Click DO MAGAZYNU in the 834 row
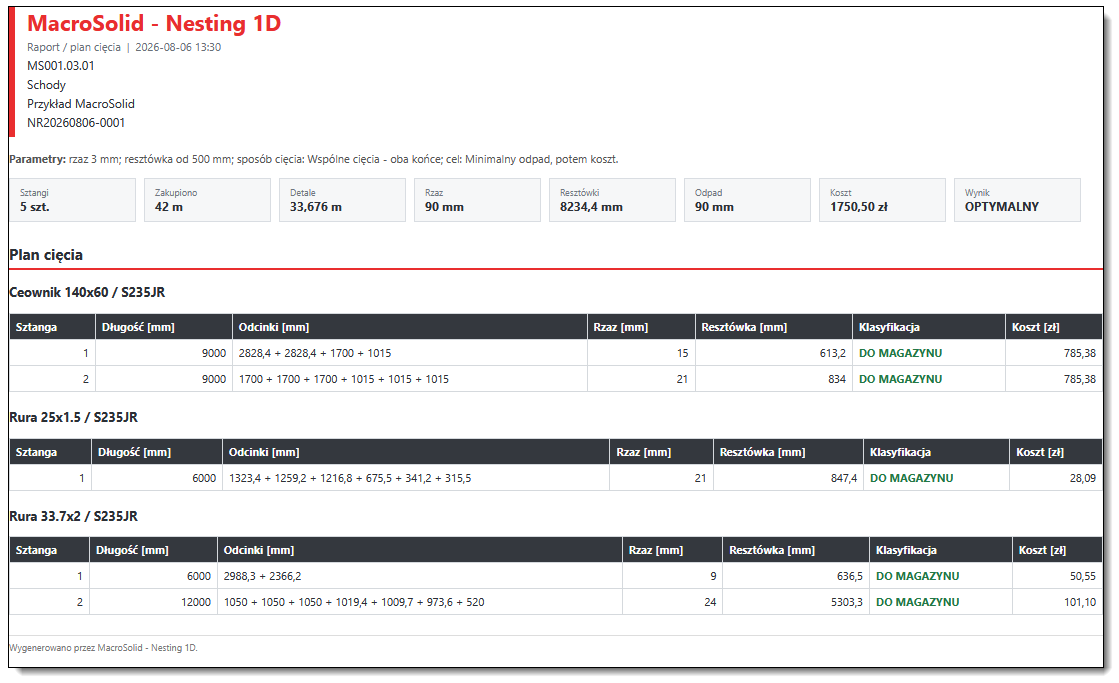The image size is (1119, 683). (x=901, y=379)
